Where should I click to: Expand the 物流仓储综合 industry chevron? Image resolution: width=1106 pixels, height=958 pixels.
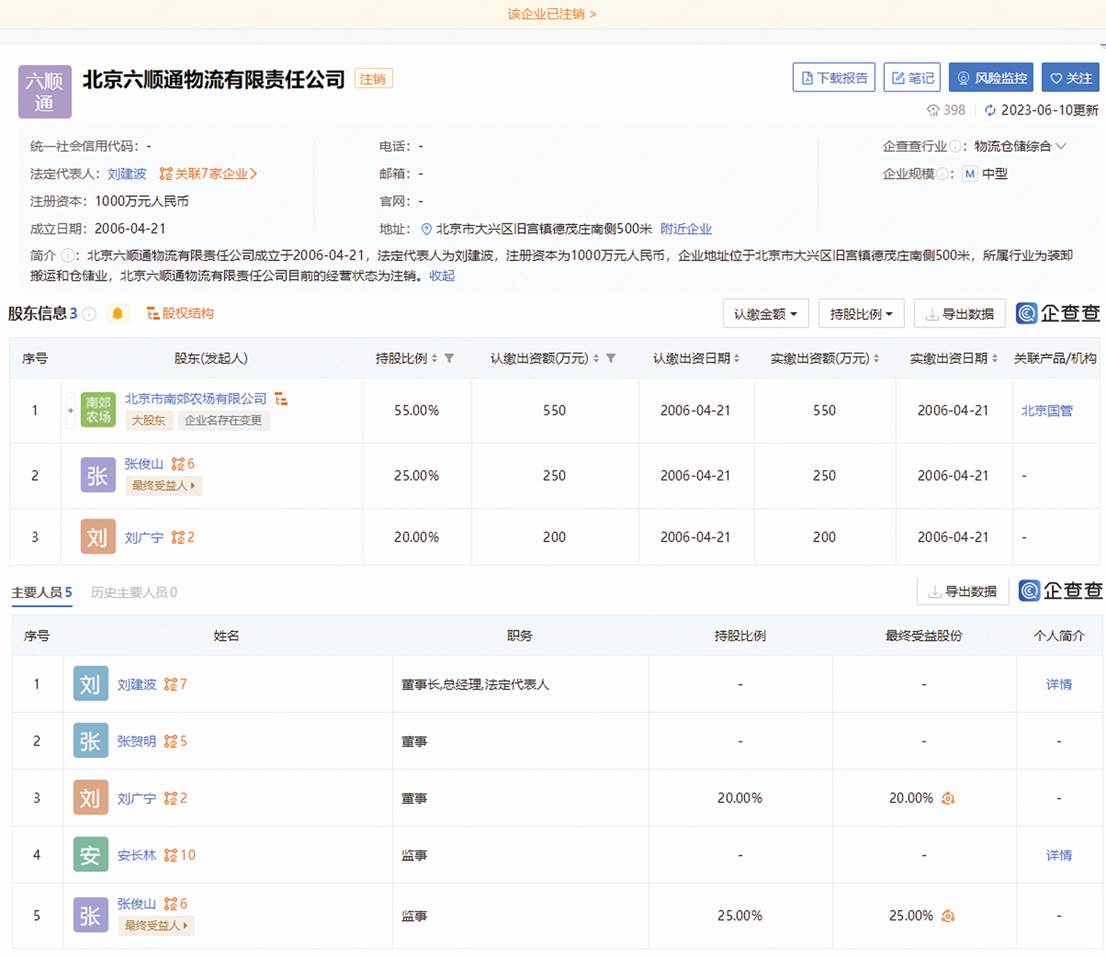click(1061, 146)
